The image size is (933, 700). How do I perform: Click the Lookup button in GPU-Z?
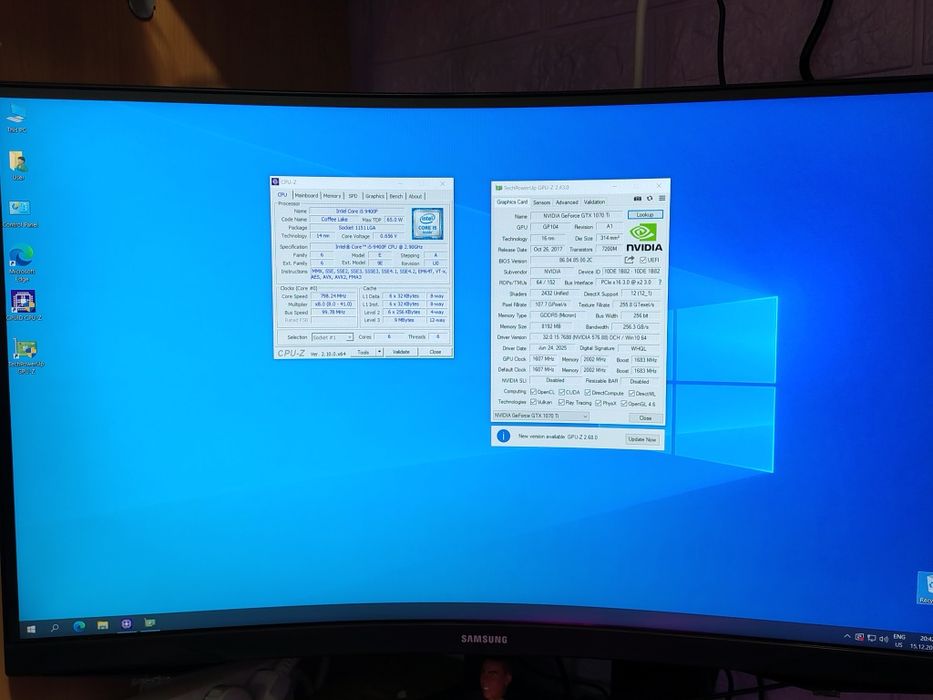tap(645, 215)
